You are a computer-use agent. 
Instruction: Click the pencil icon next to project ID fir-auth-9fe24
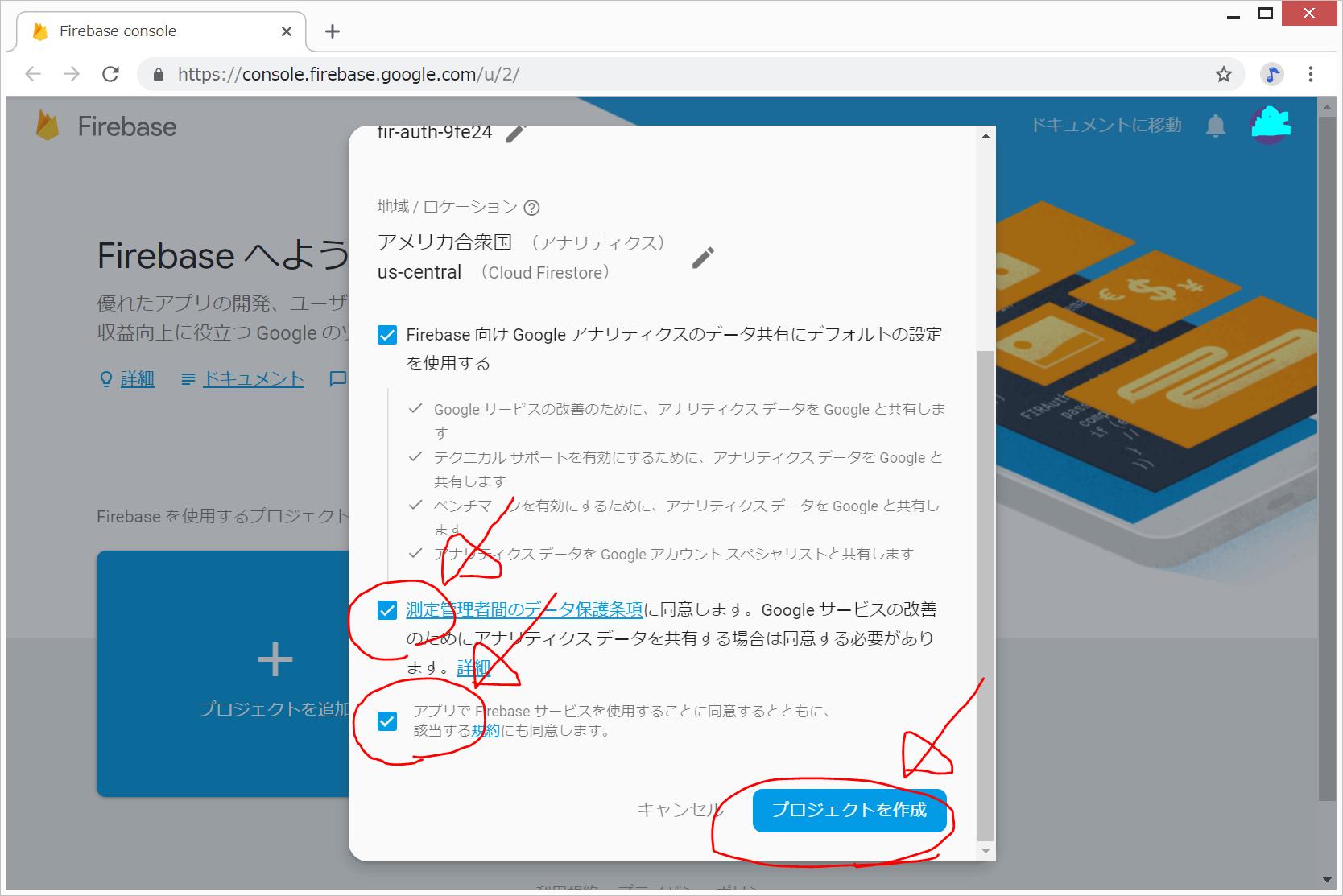tap(516, 134)
